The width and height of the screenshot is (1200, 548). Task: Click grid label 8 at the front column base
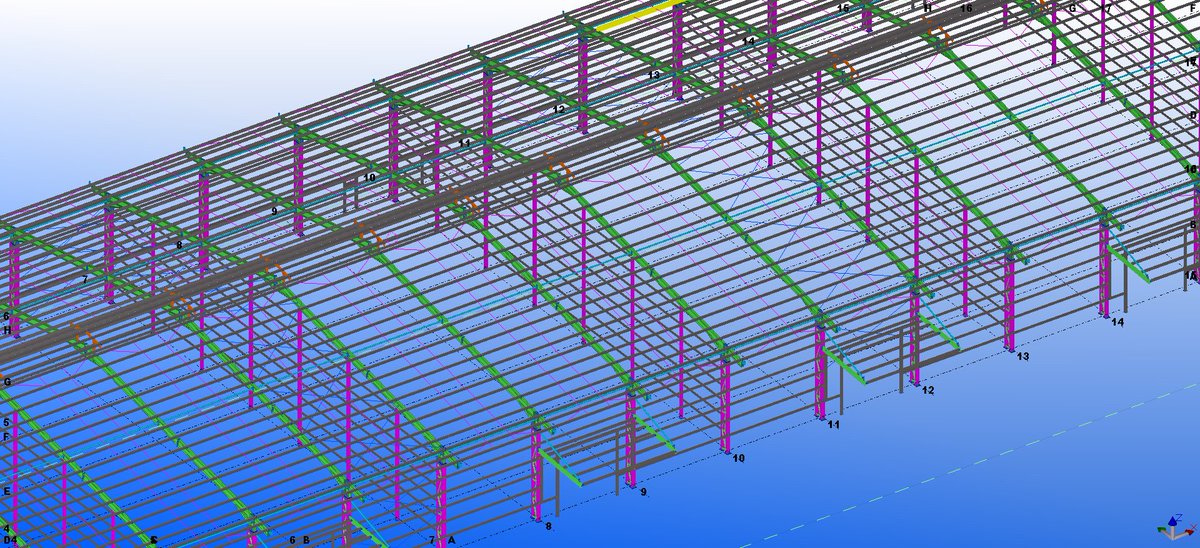pos(548,526)
